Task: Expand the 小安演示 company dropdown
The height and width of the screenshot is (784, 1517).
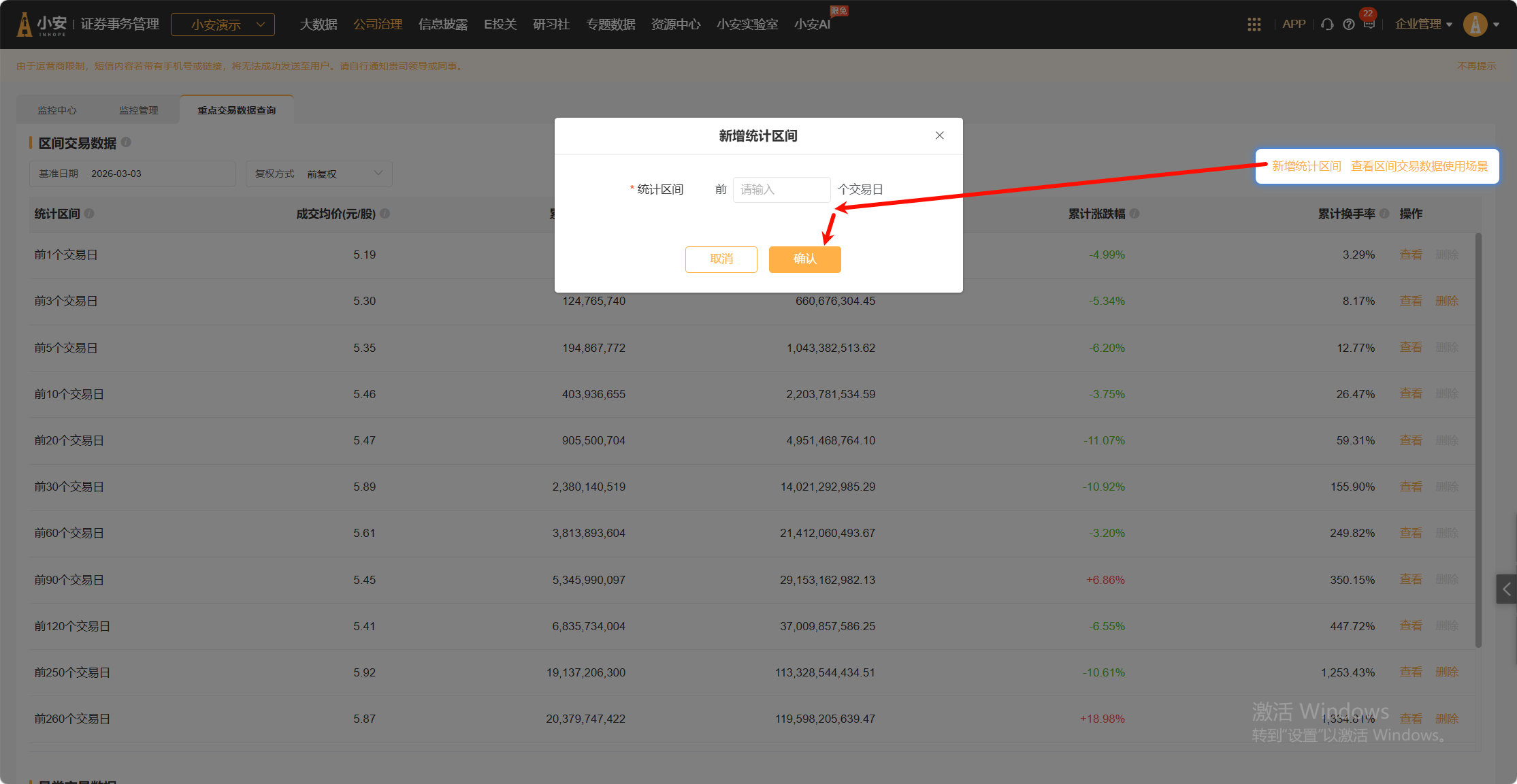Action: click(x=223, y=24)
